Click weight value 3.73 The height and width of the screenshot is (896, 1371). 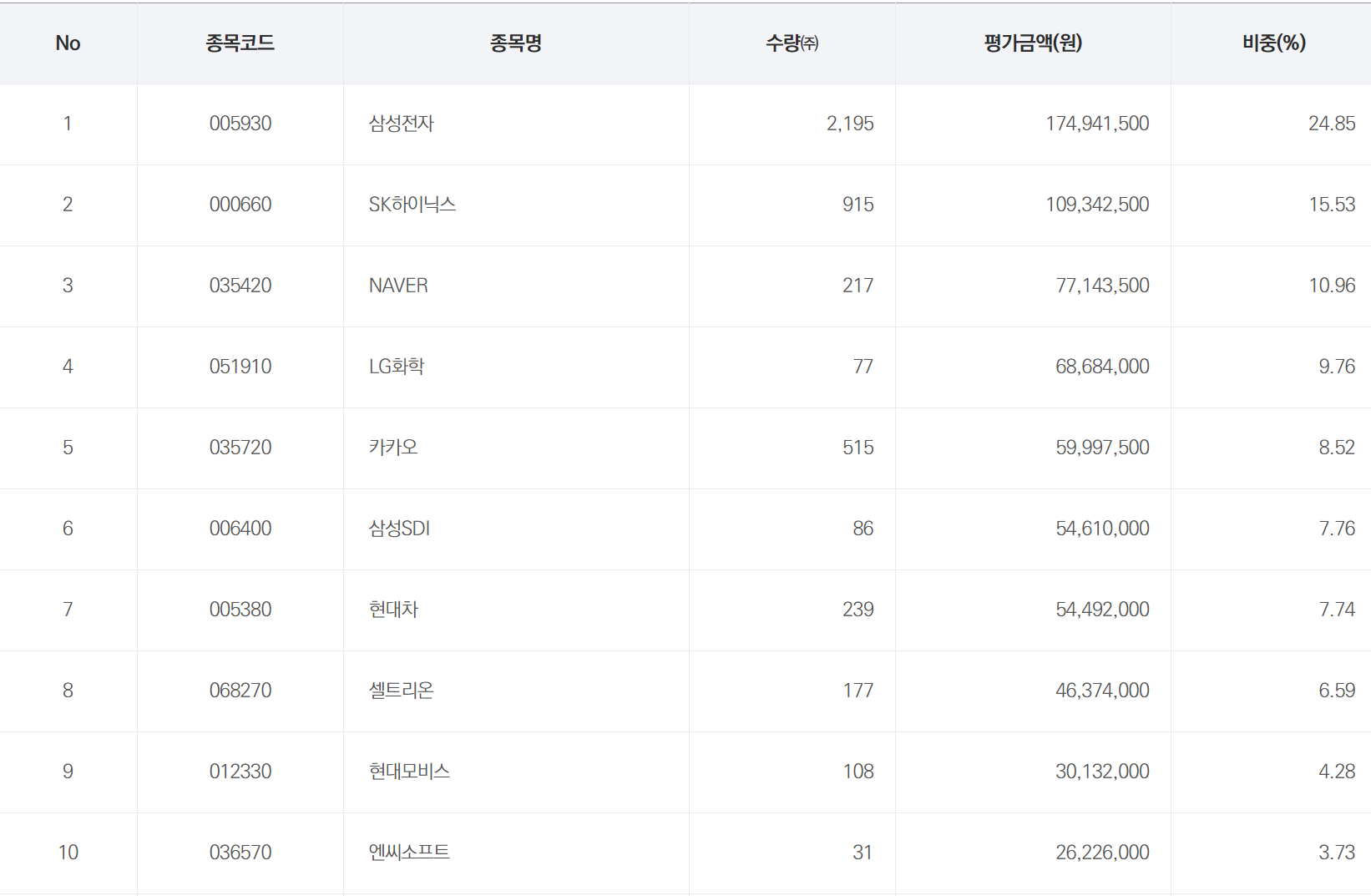pyautogui.click(x=1337, y=853)
